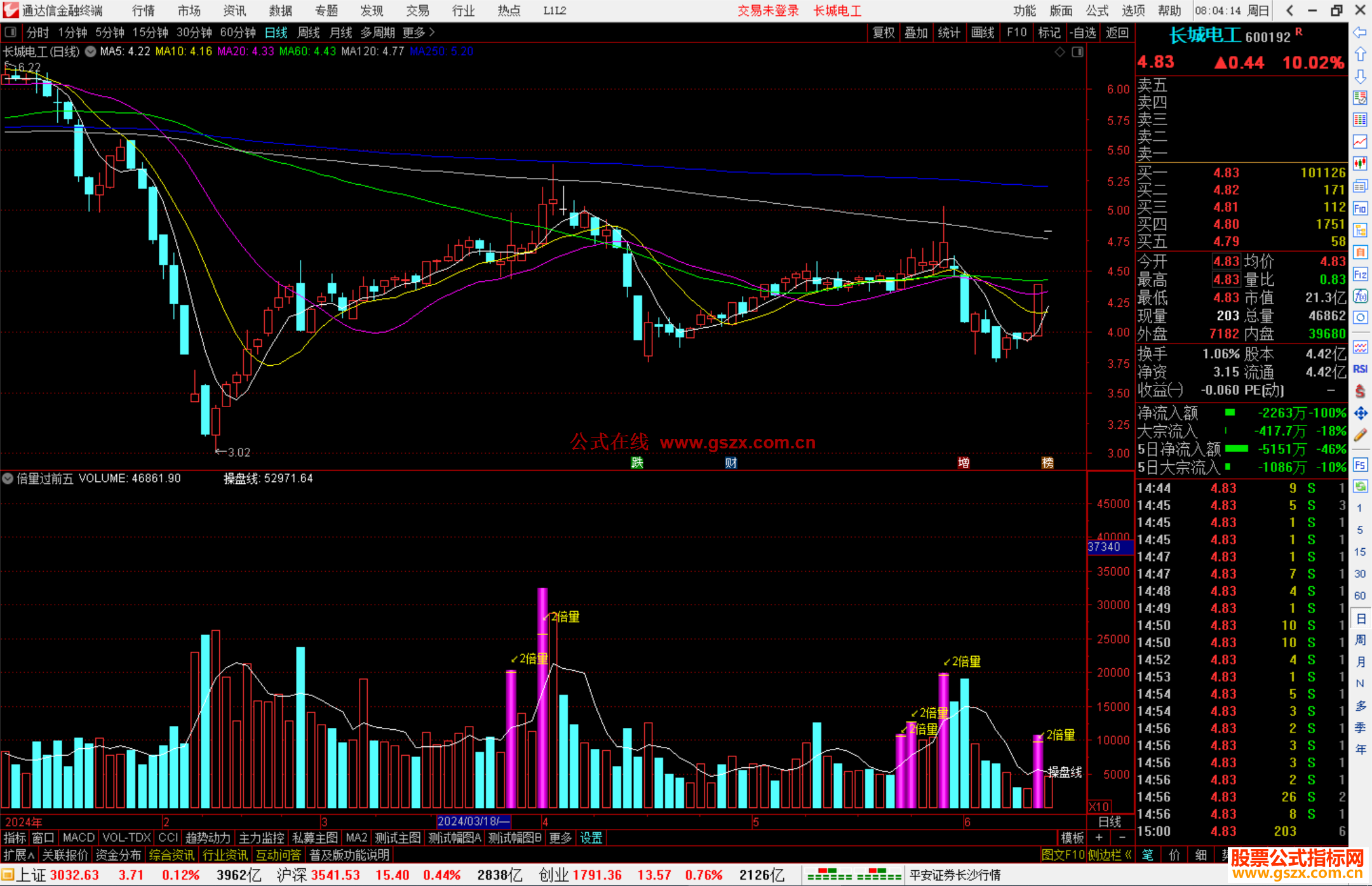Toggle the round button beside 倍量过前五
The height and width of the screenshot is (886, 1372).
click(x=8, y=478)
